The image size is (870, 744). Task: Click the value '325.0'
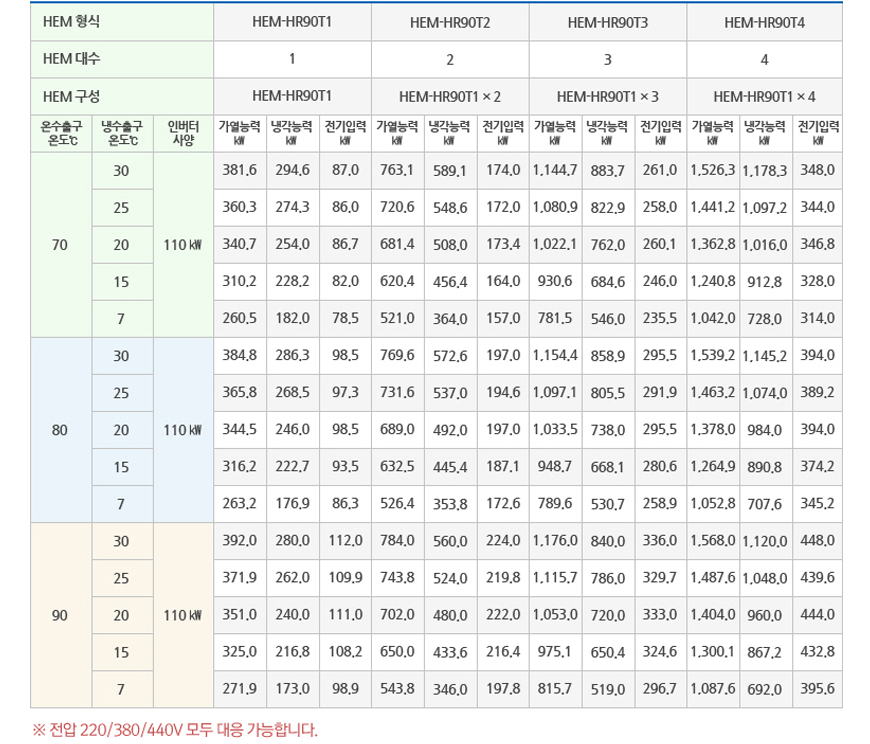[240, 652]
